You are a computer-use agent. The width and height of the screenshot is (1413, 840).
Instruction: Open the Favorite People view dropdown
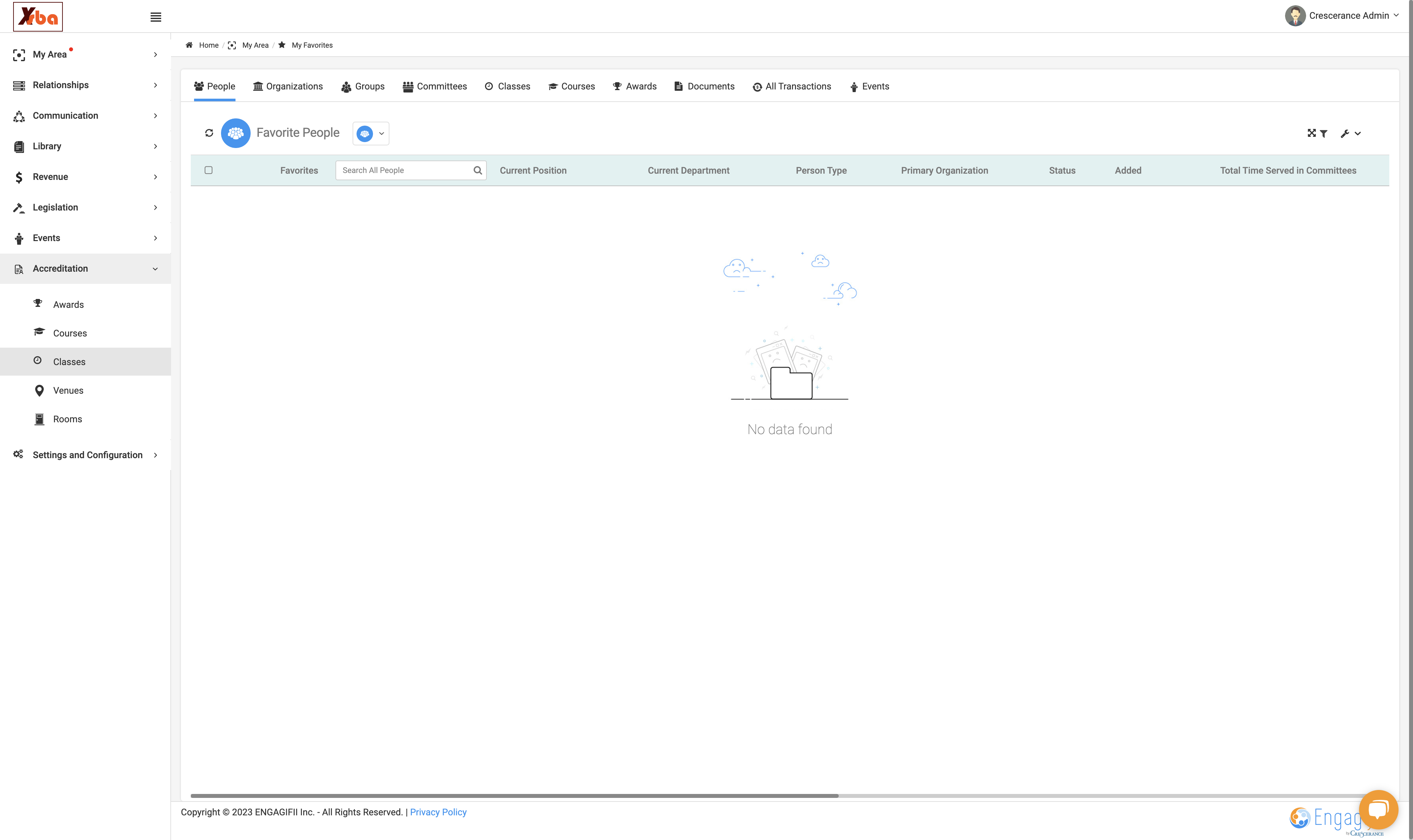pos(371,134)
